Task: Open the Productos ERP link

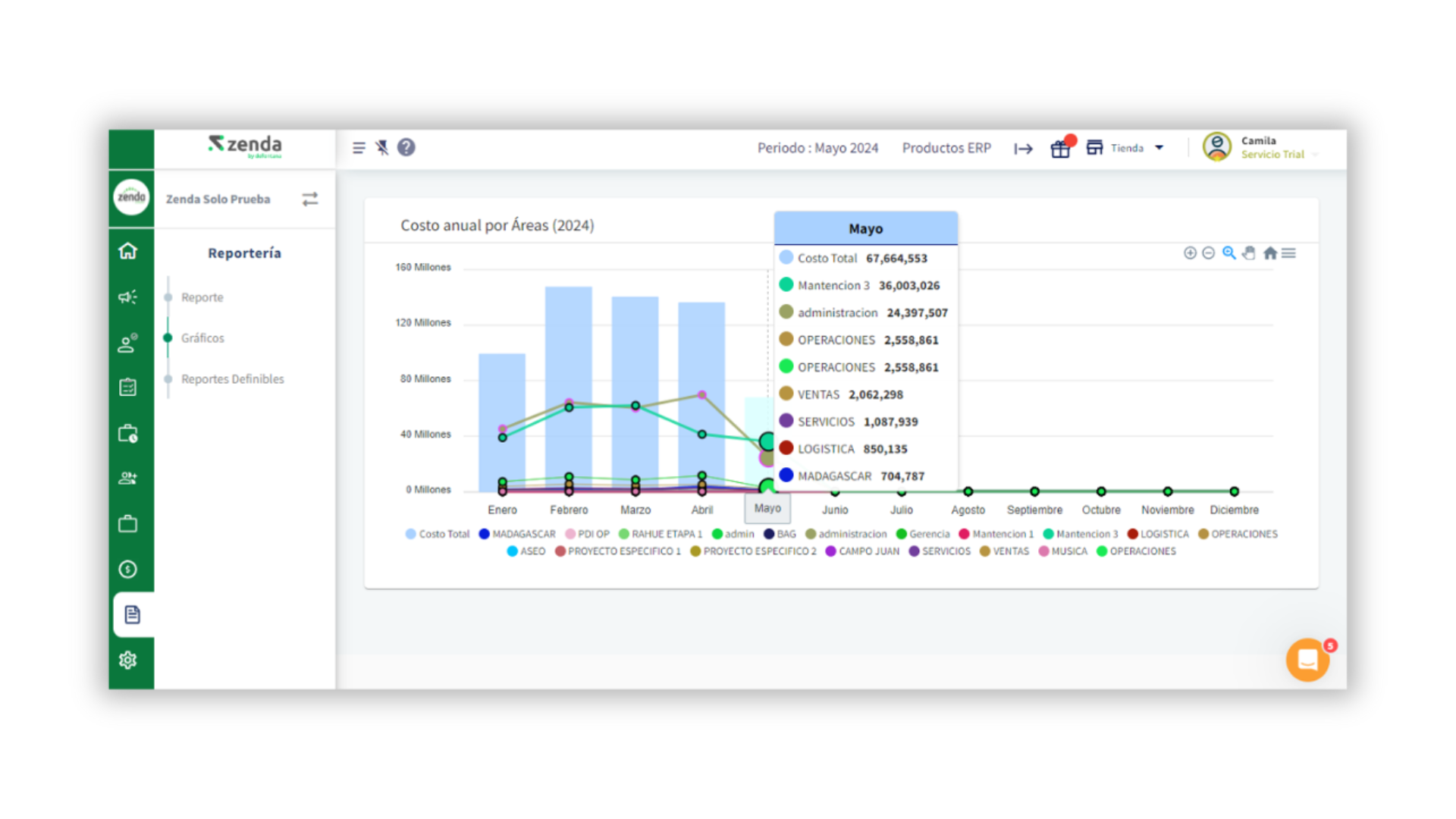Action: coord(946,148)
